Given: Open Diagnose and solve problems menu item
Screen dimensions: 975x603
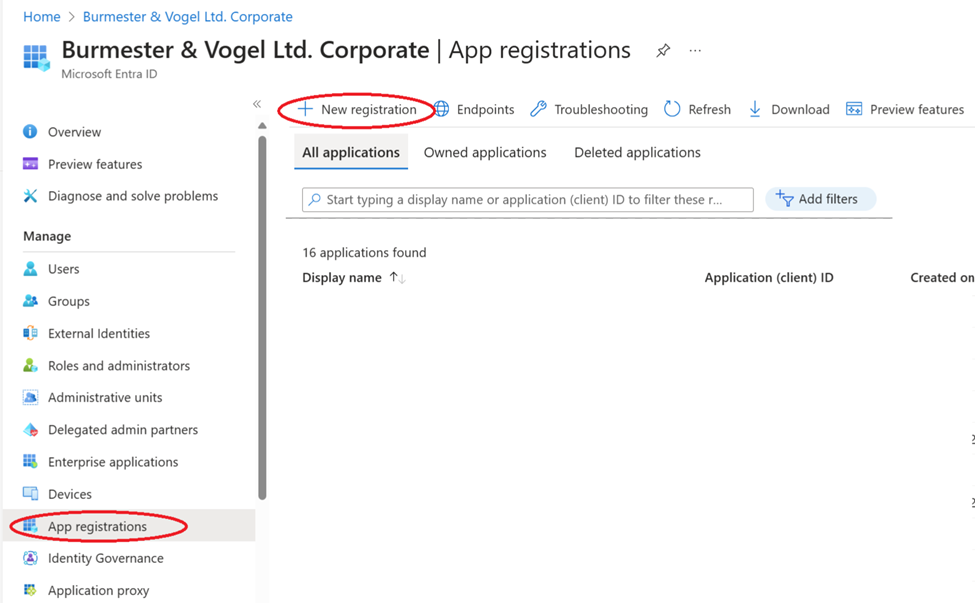Looking at the screenshot, I should [x=133, y=196].
